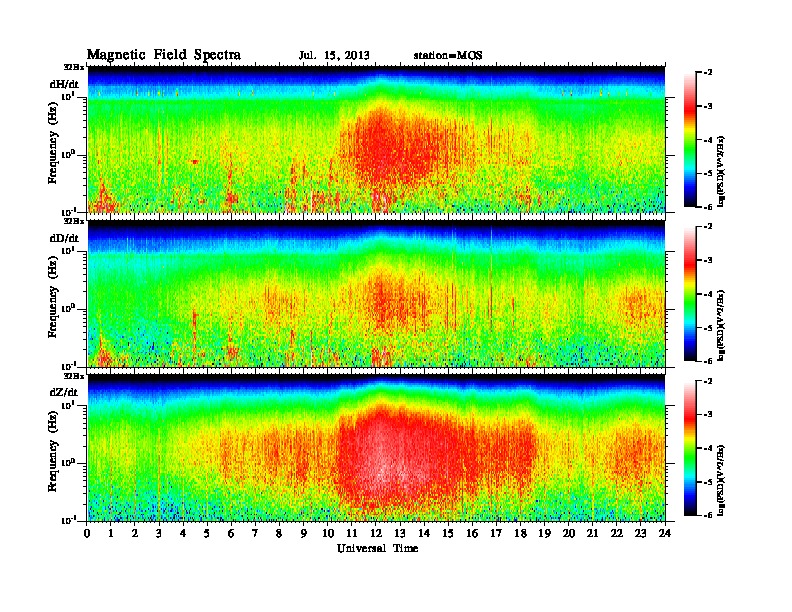Viewport: 792px width, 612px height.
Task: Click the hour '24' tick label on Universal Time axis
Action: click(x=665, y=534)
